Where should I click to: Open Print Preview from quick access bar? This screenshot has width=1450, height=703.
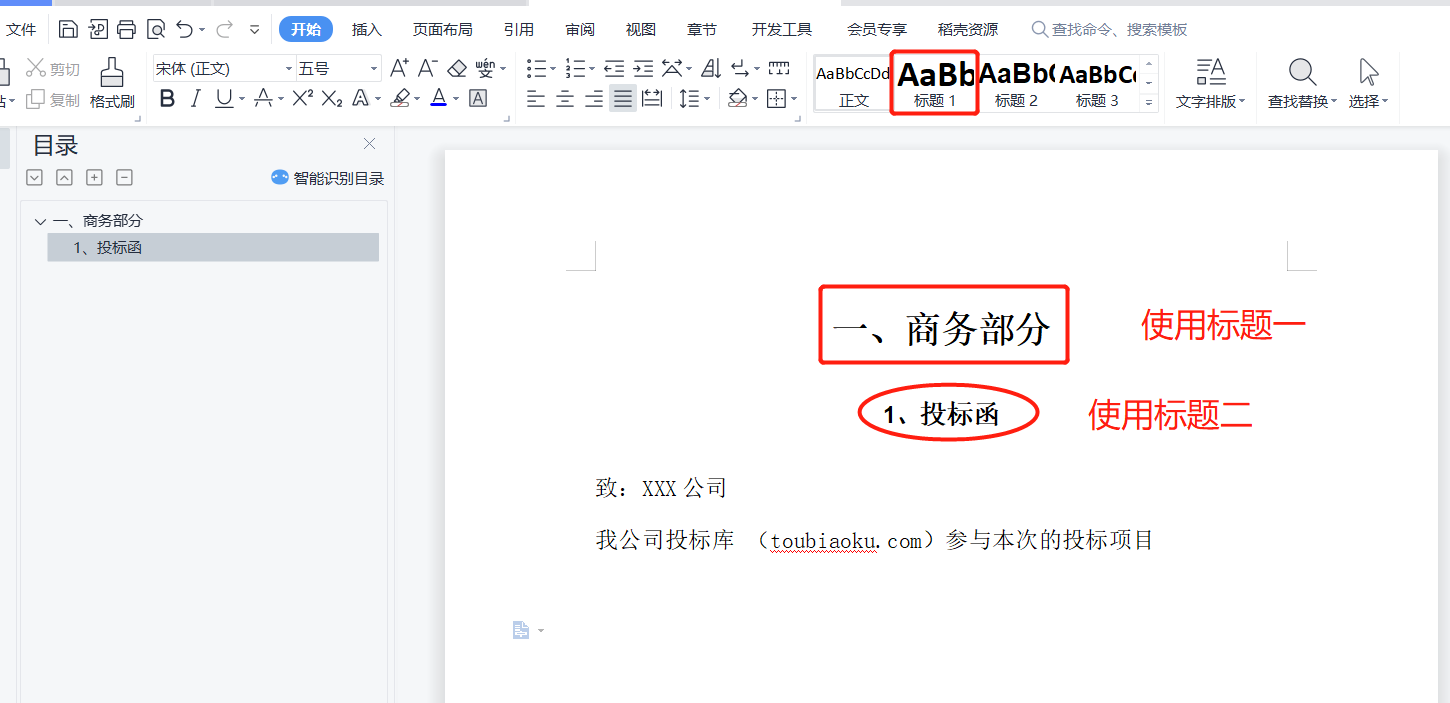point(155,29)
